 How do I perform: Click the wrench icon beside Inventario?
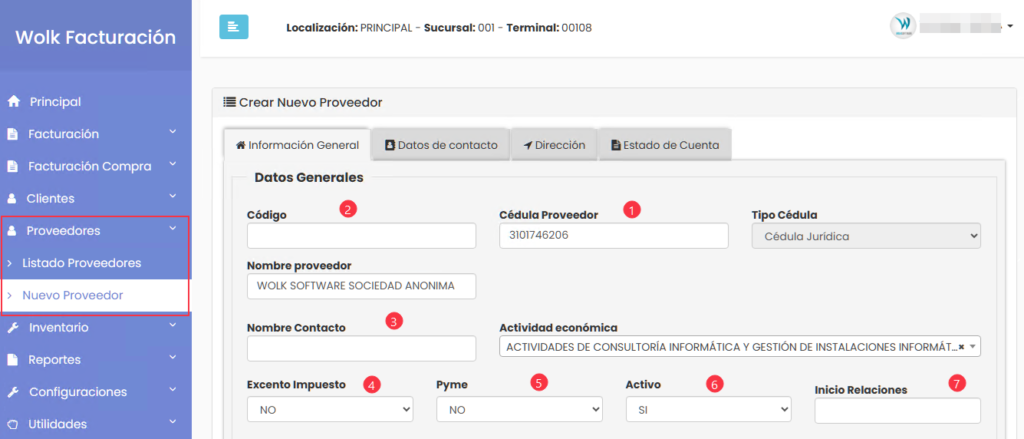(x=13, y=328)
